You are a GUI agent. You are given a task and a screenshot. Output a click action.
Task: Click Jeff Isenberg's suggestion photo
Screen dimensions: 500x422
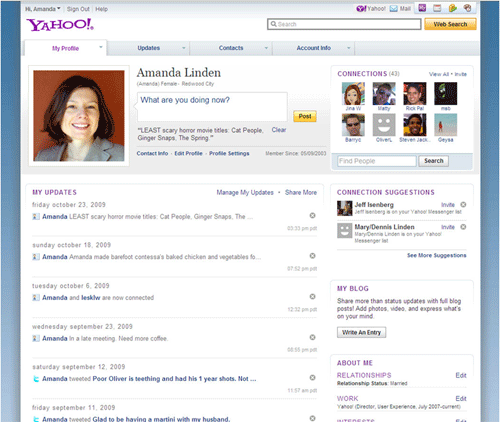pos(344,208)
